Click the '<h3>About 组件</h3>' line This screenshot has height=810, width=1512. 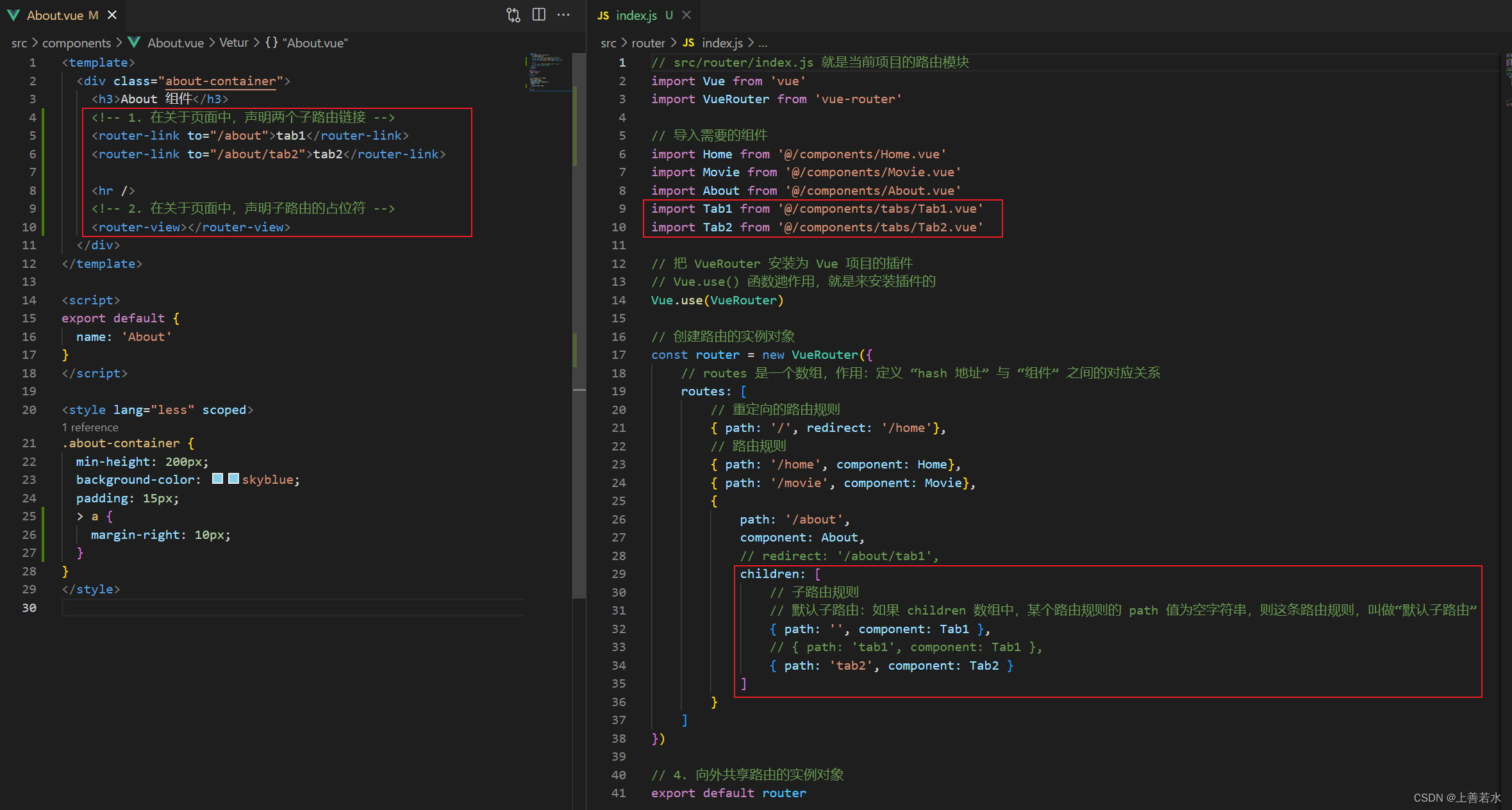(x=160, y=99)
